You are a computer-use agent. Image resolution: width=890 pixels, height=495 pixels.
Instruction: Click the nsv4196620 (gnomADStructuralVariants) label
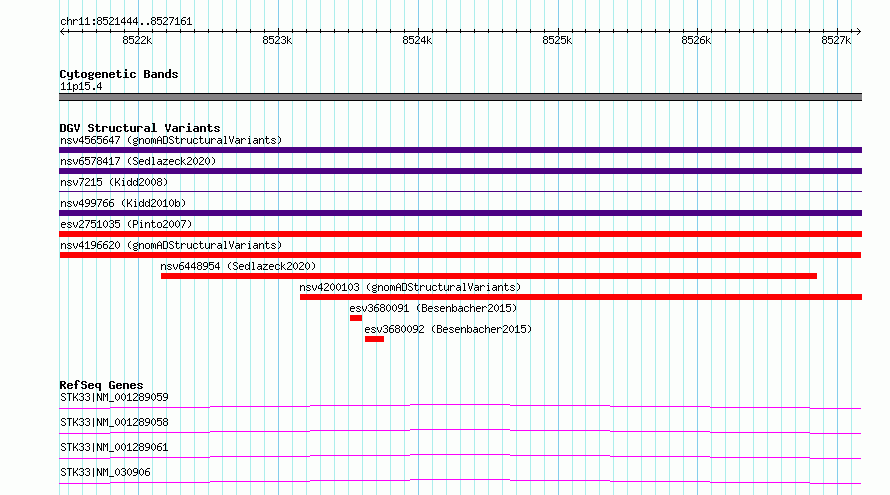click(171, 245)
